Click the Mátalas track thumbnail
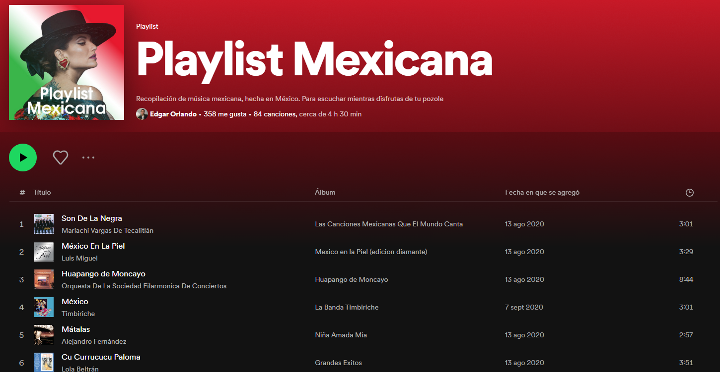Image resolution: width=720 pixels, height=372 pixels. [x=44, y=335]
